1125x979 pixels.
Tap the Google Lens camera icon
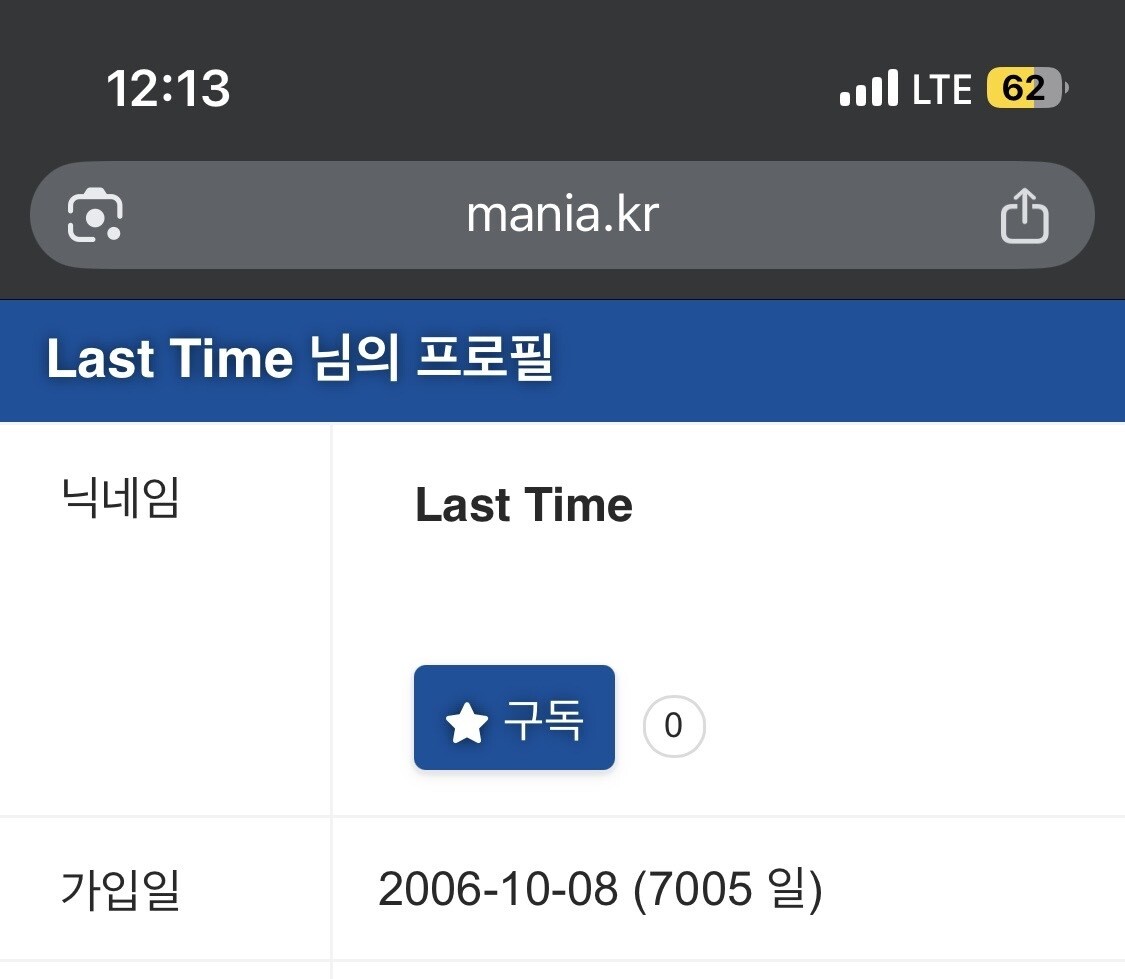tap(95, 214)
